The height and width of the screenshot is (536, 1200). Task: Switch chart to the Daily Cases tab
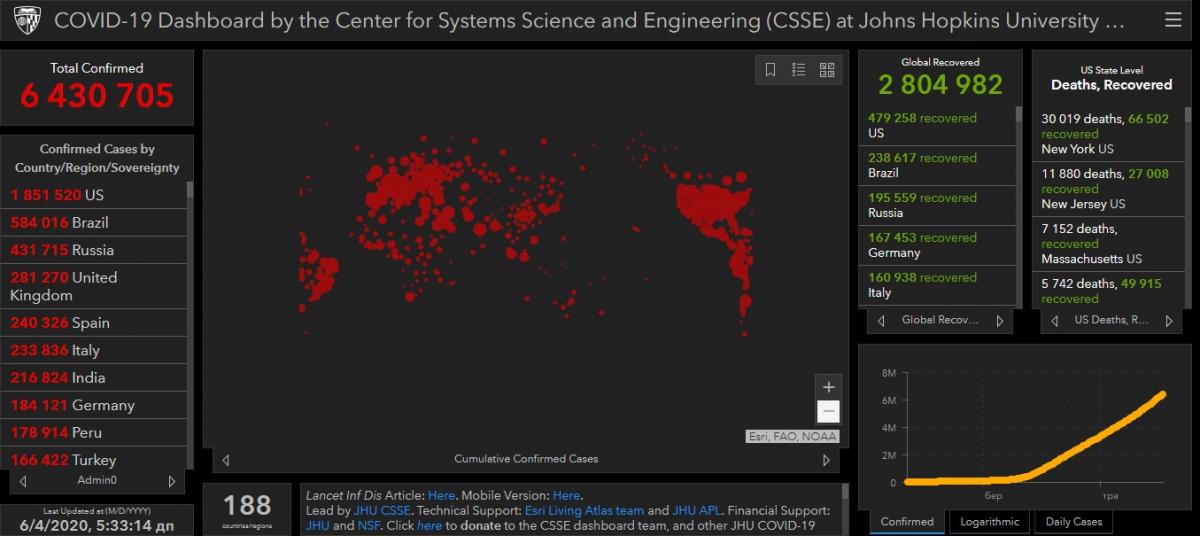coord(1073,522)
